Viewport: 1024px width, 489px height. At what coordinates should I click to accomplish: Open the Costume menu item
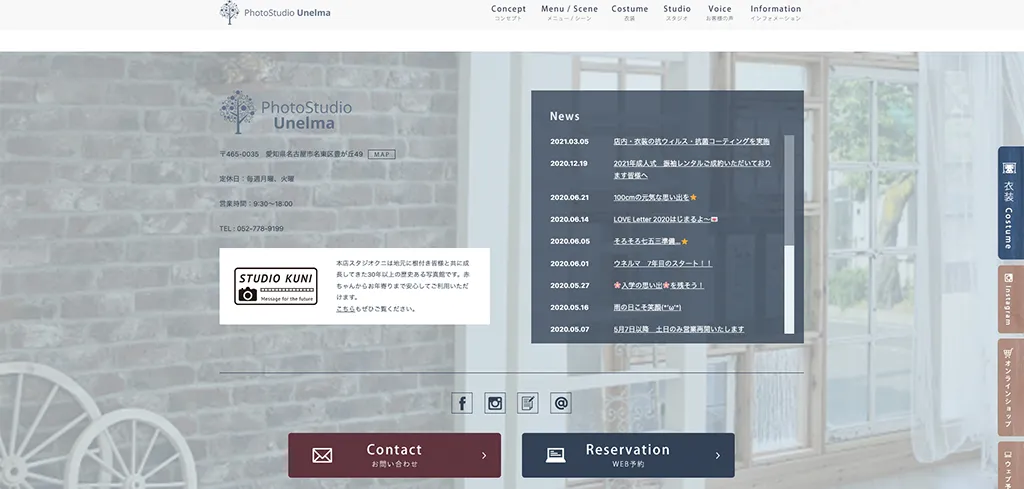point(630,12)
